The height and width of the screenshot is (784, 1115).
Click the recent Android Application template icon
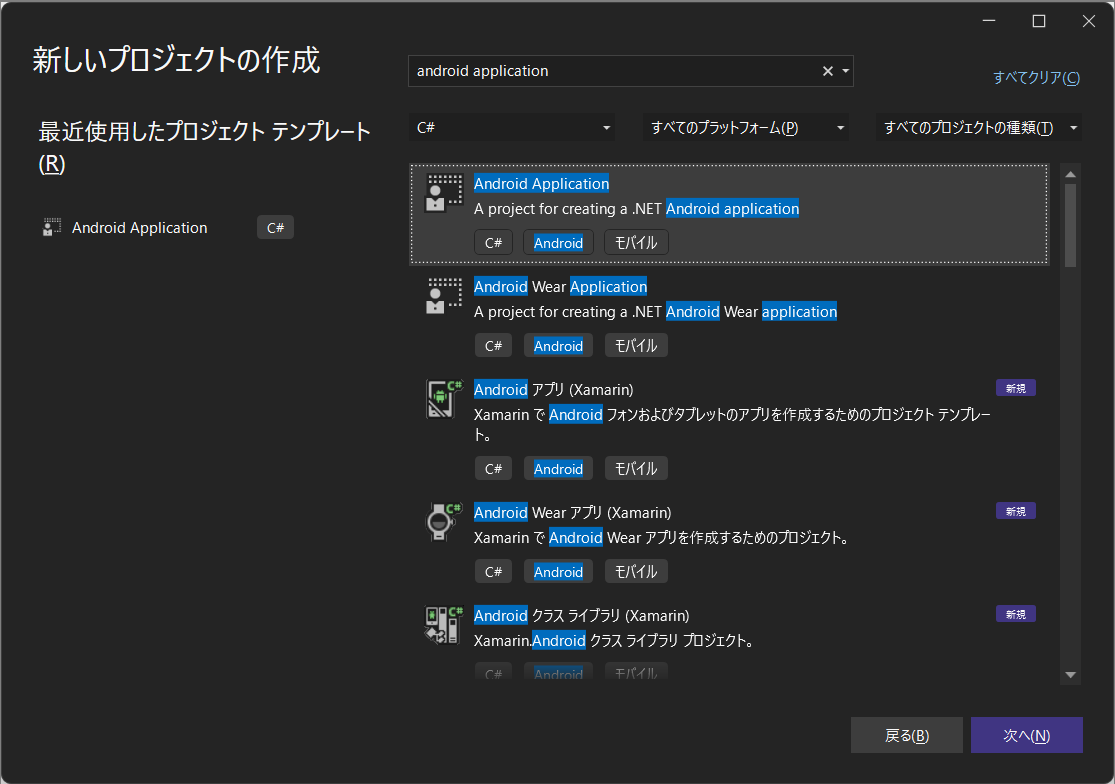51,227
